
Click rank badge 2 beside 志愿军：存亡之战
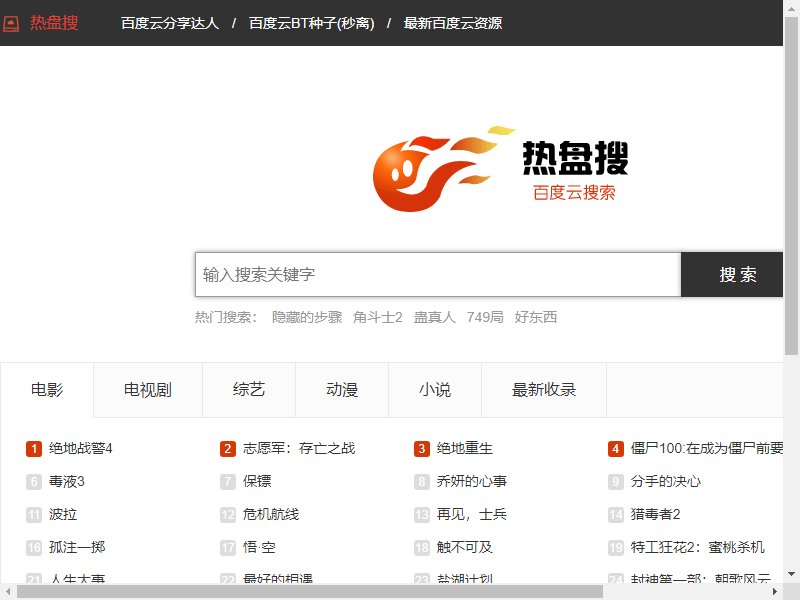(228, 449)
